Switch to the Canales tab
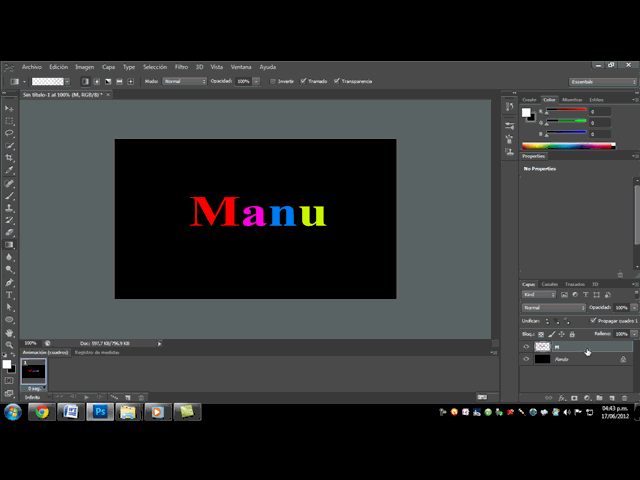This screenshot has width=640, height=480. [x=549, y=284]
